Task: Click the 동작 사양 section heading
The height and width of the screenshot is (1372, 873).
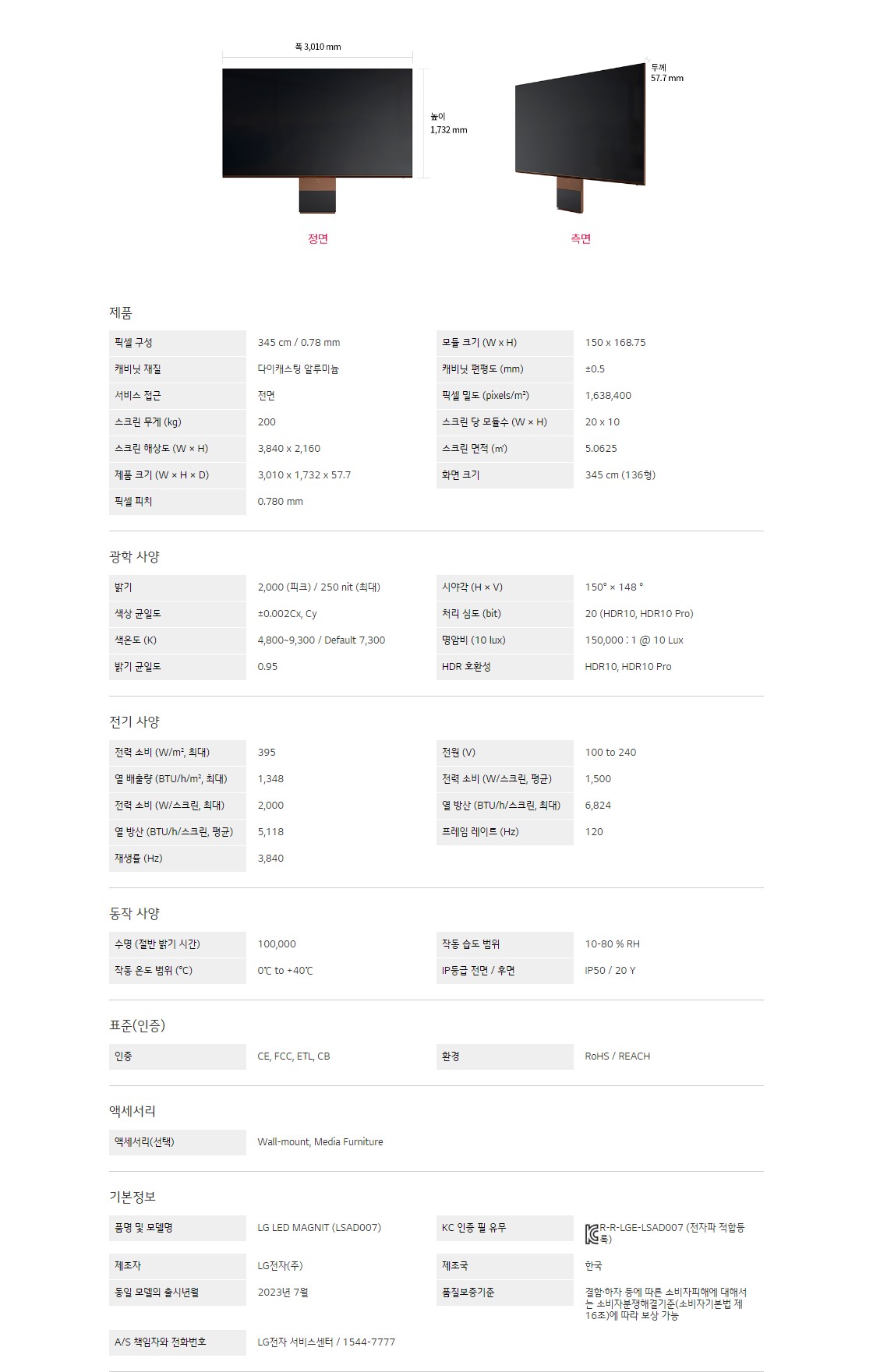Action: tap(134, 914)
